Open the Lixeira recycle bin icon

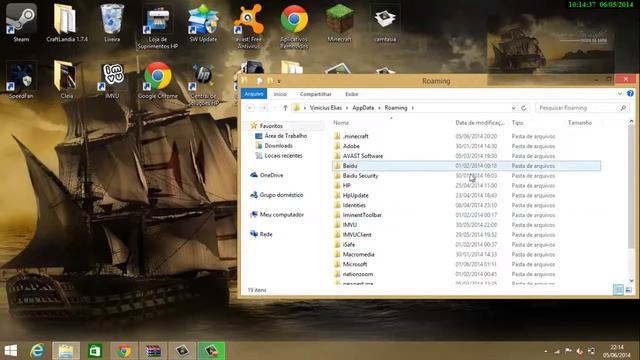112,23
